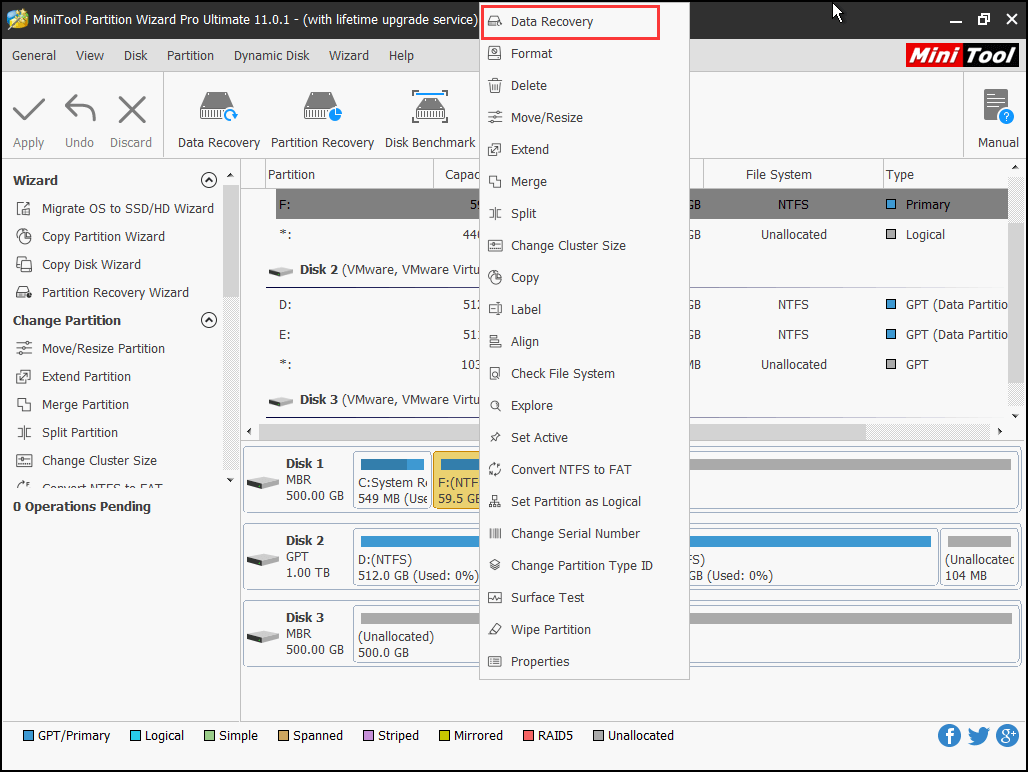Choose Data Recovery in context menu
Image resolution: width=1028 pixels, height=772 pixels.
tap(570, 22)
